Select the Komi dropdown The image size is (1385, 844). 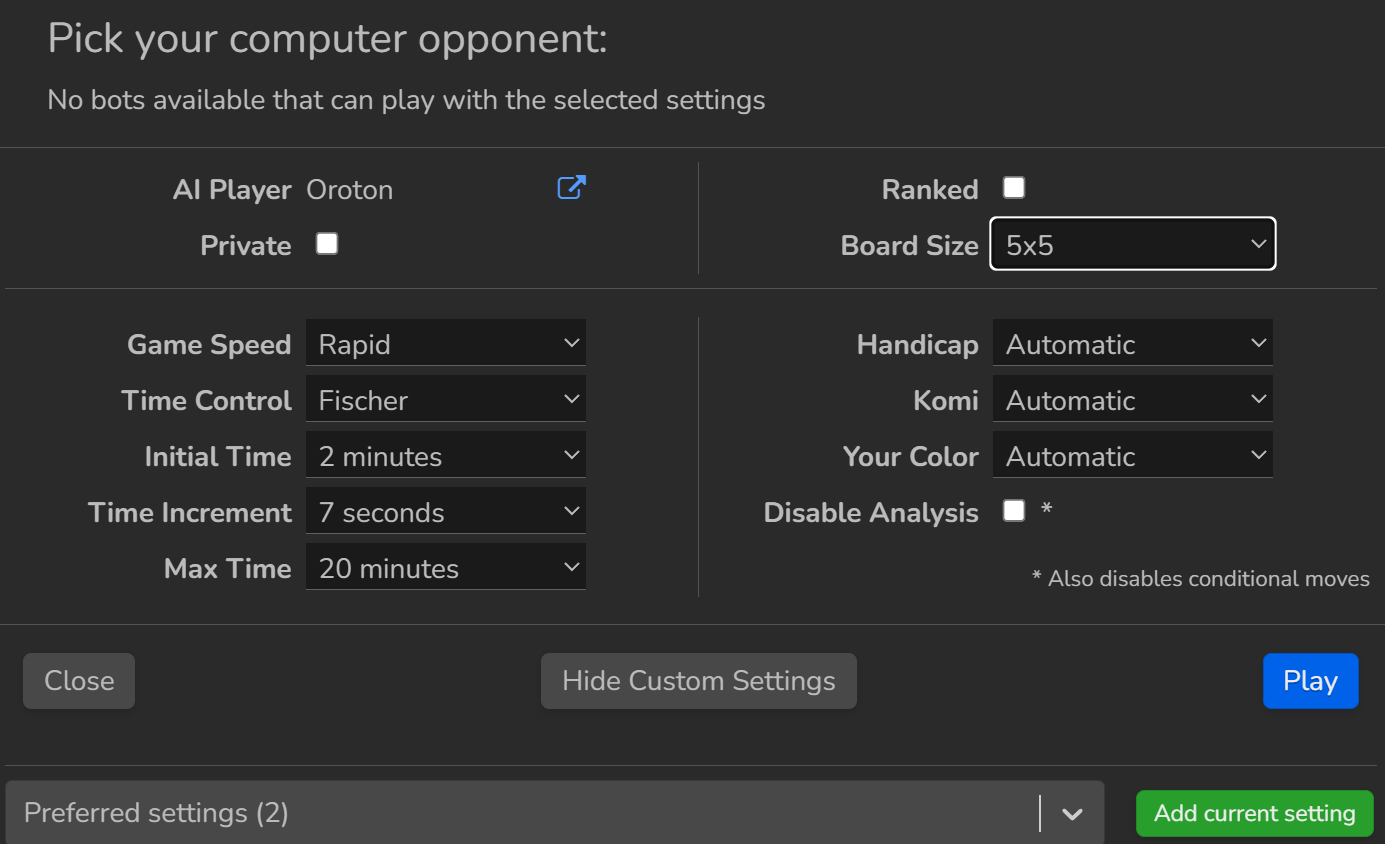1132,400
